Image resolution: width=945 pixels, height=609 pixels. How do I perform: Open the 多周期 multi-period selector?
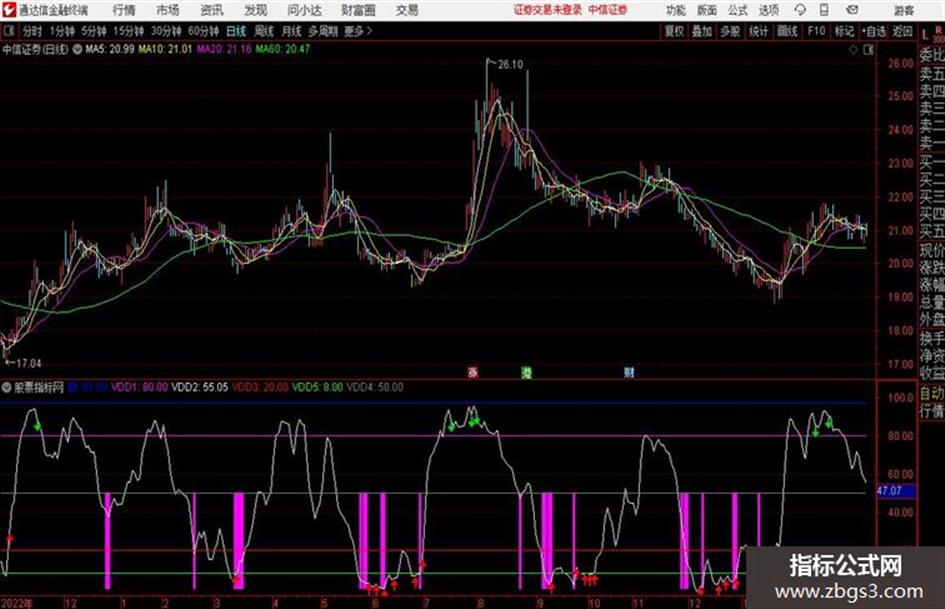tap(324, 31)
